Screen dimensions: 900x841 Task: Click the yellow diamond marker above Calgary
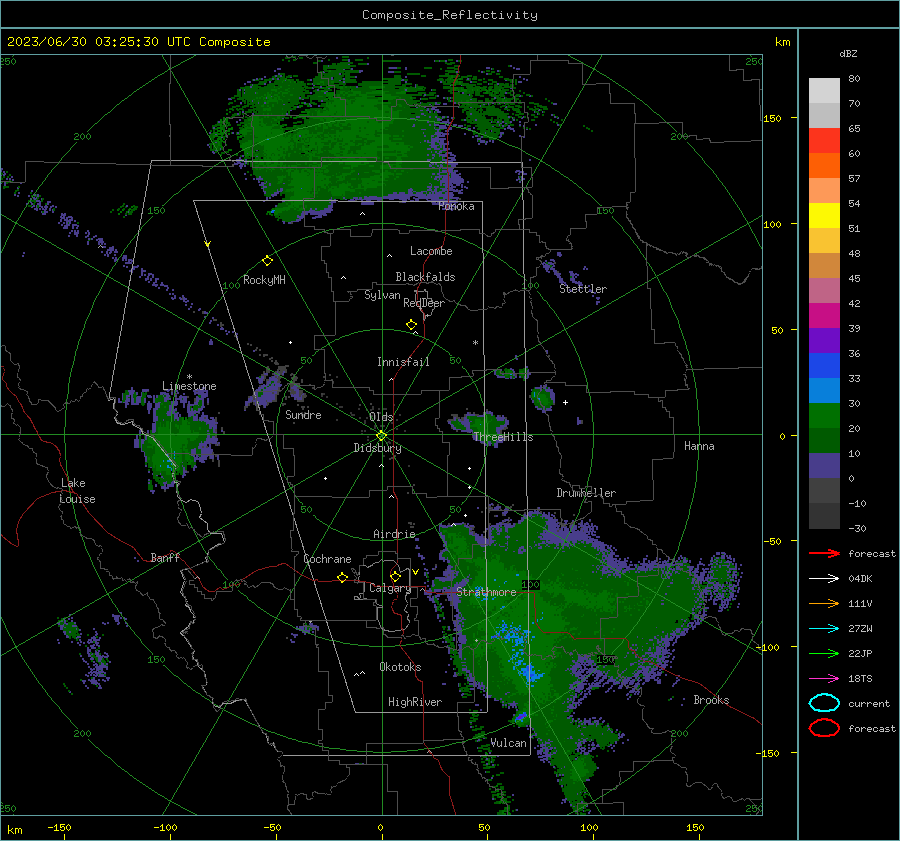395,576
